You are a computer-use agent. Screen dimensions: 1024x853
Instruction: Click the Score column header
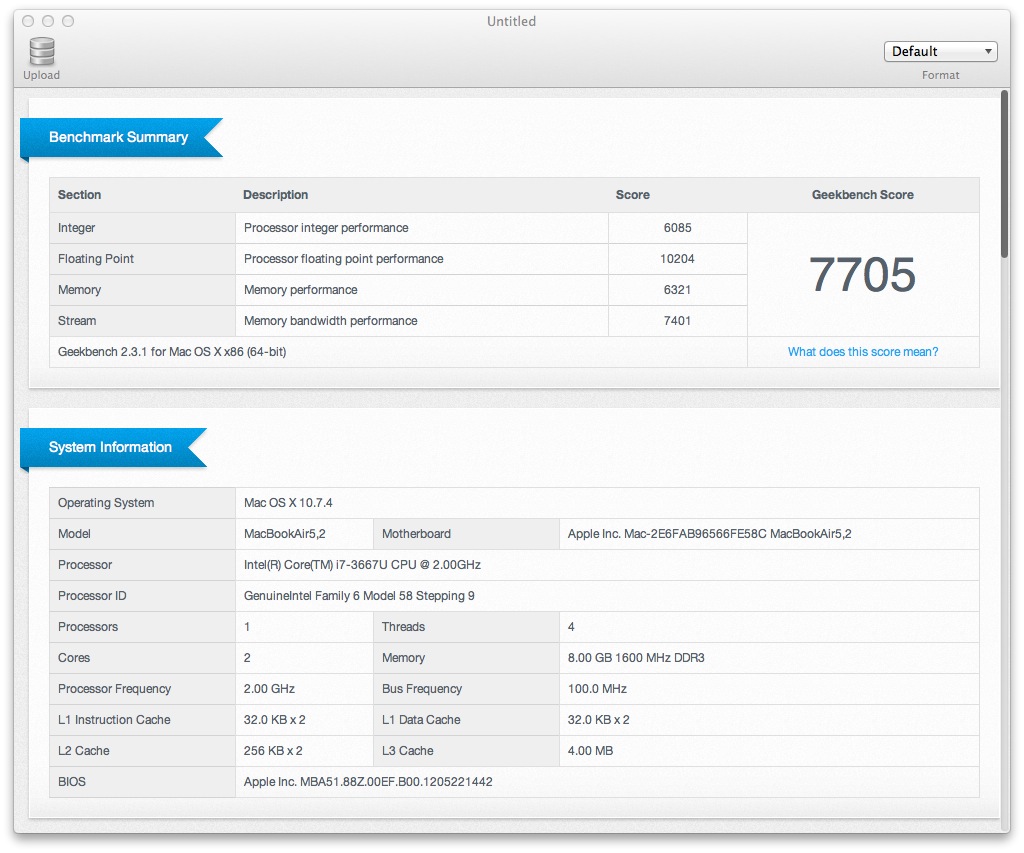[632, 195]
